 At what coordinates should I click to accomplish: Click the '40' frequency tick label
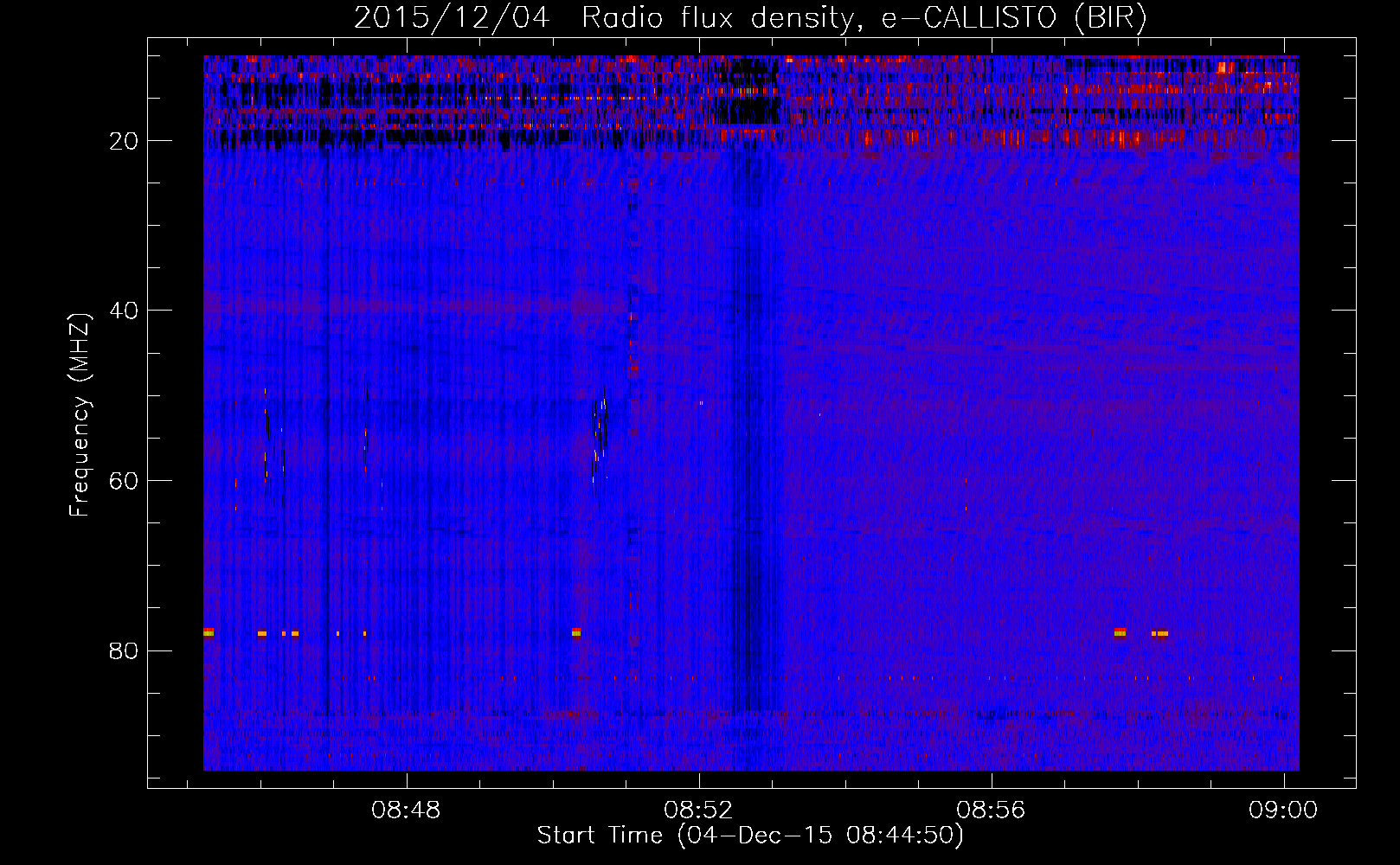point(125,311)
